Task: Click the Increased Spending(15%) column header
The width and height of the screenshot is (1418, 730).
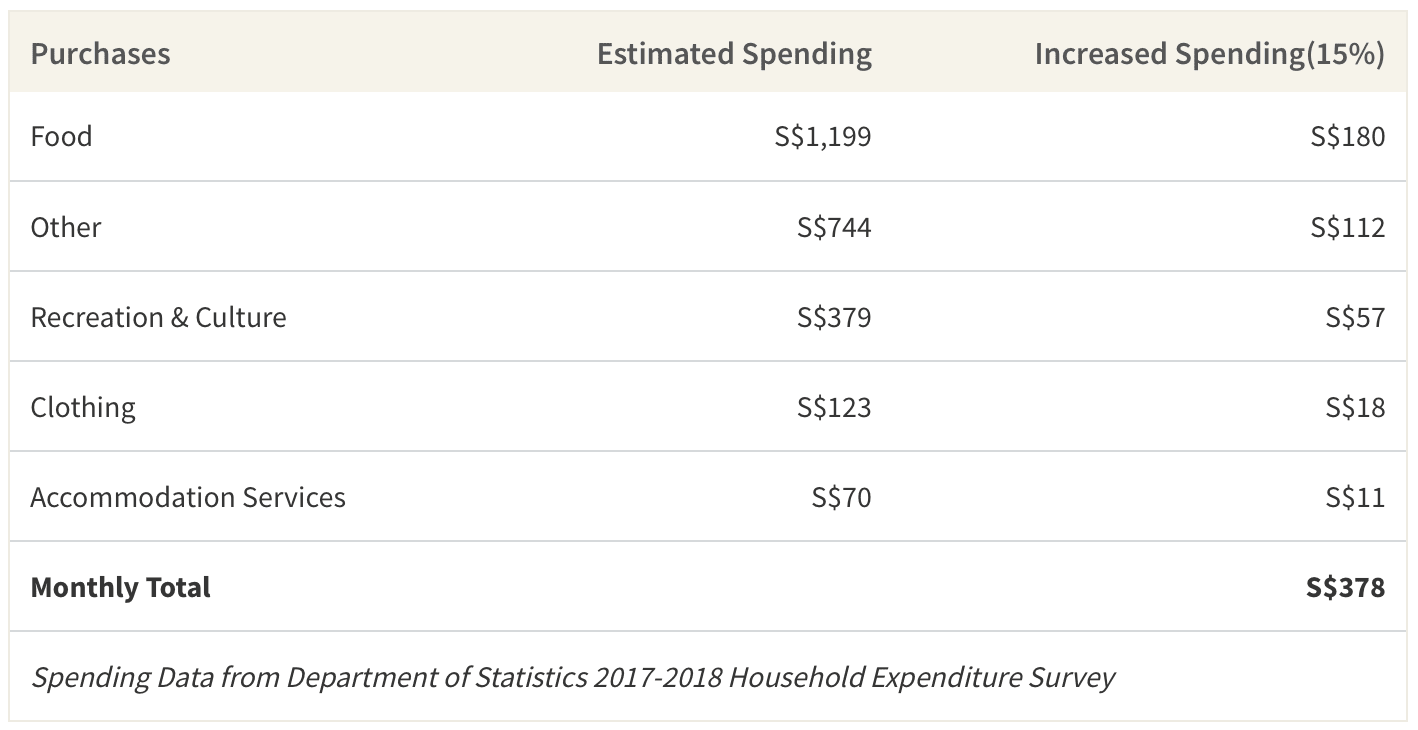Action: pyautogui.click(x=1210, y=54)
